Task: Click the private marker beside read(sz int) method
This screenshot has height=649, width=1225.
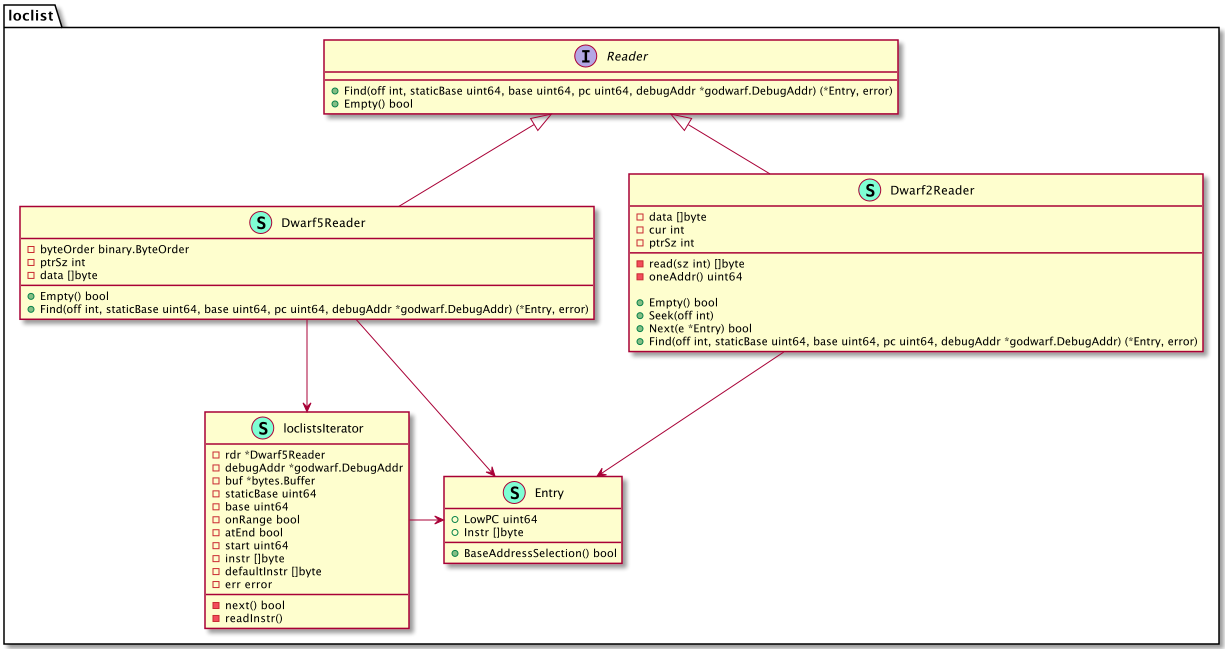Action: 641,264
